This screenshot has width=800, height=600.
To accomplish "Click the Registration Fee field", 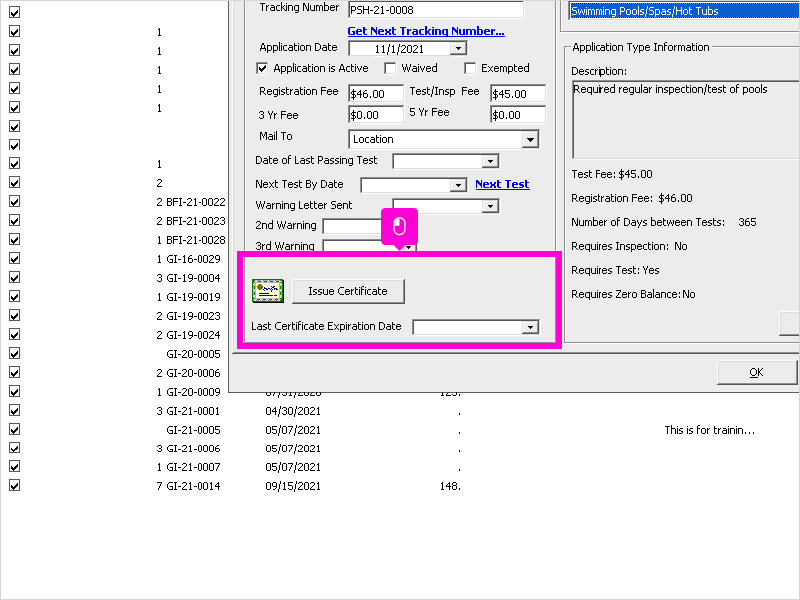I will coord(376,94).
